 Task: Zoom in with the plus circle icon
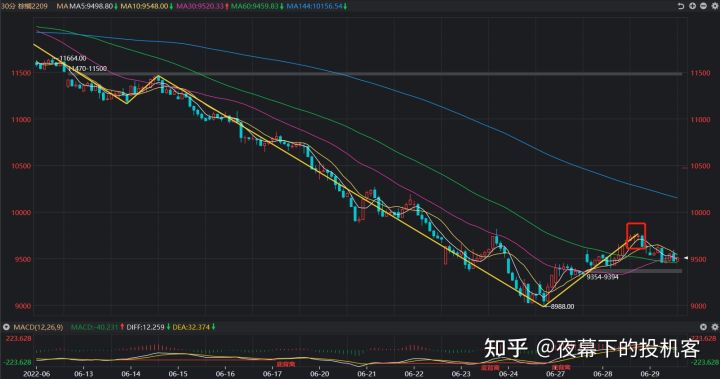(692, 6)
